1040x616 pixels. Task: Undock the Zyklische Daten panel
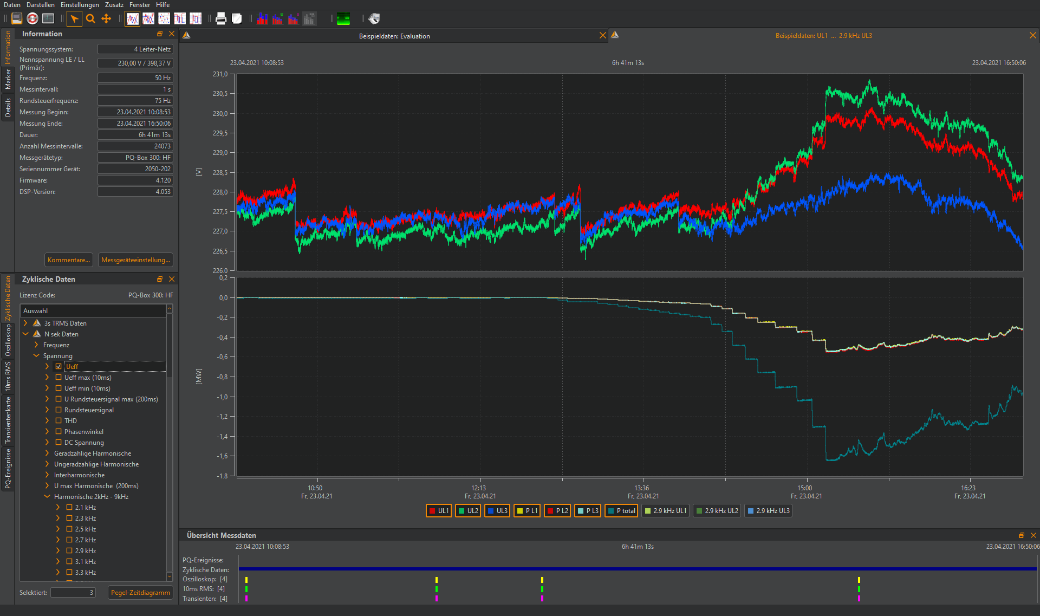point(160,279)
